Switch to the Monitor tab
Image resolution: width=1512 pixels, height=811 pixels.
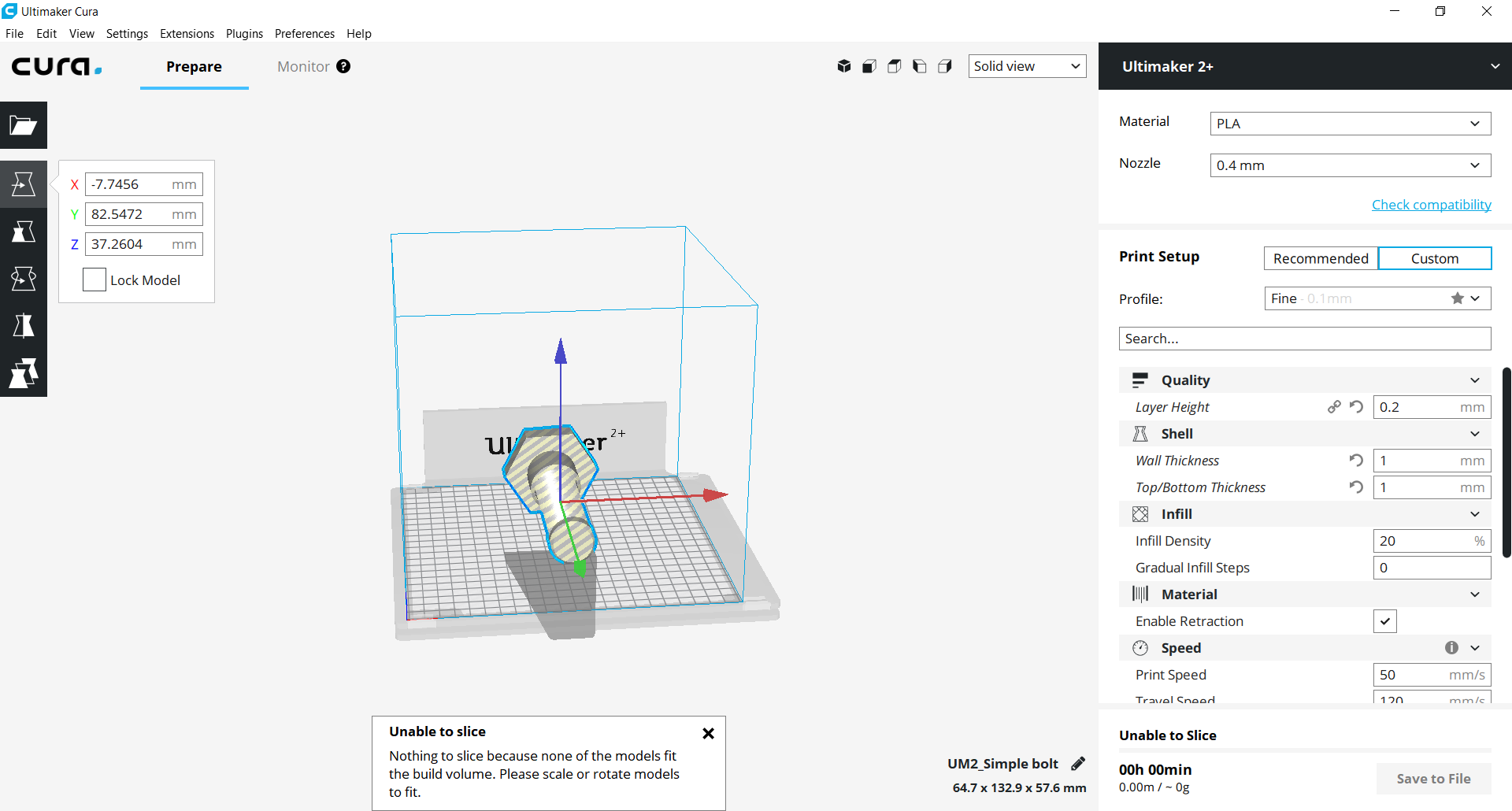303,67
